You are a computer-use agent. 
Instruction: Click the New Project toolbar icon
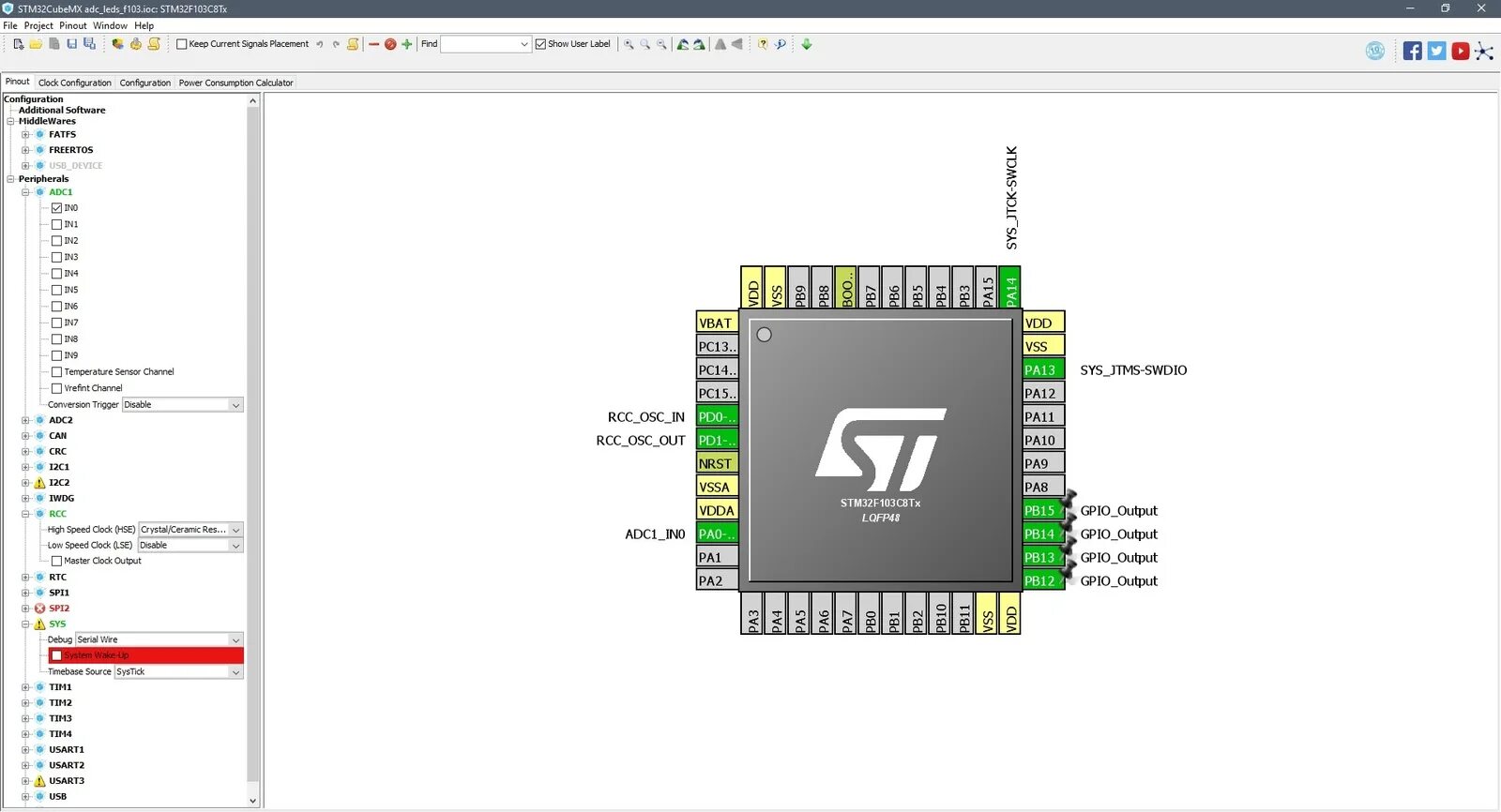point(18,44)
